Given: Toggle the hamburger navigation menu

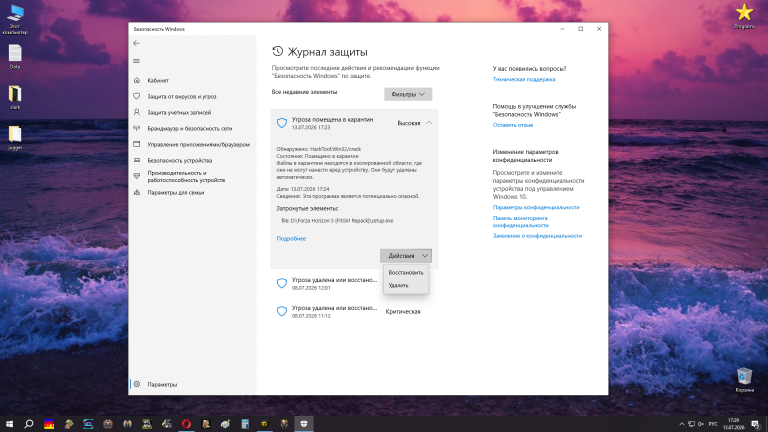Looking at the screenshot, I should point(136,61).
